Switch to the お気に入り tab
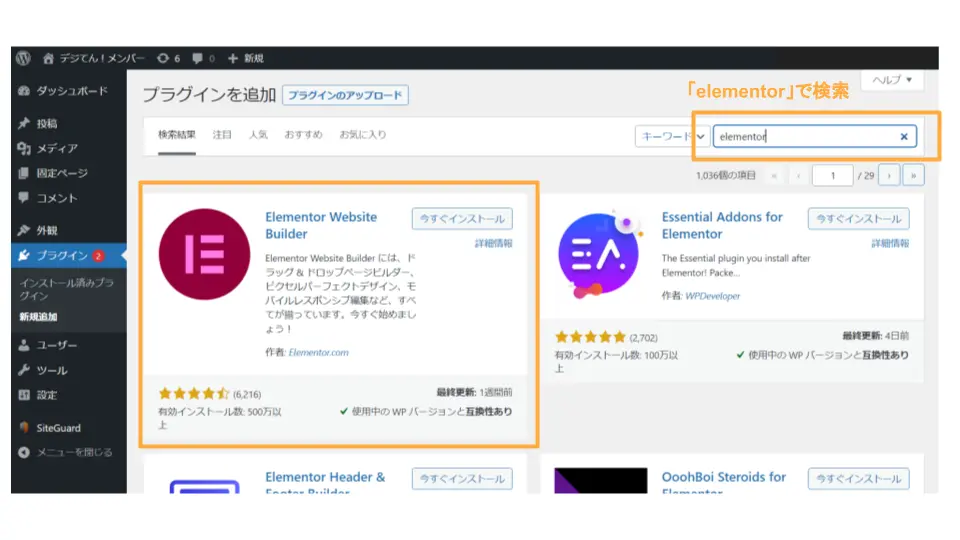The height and width of the screenshot is (540, 960). (363, 135)
